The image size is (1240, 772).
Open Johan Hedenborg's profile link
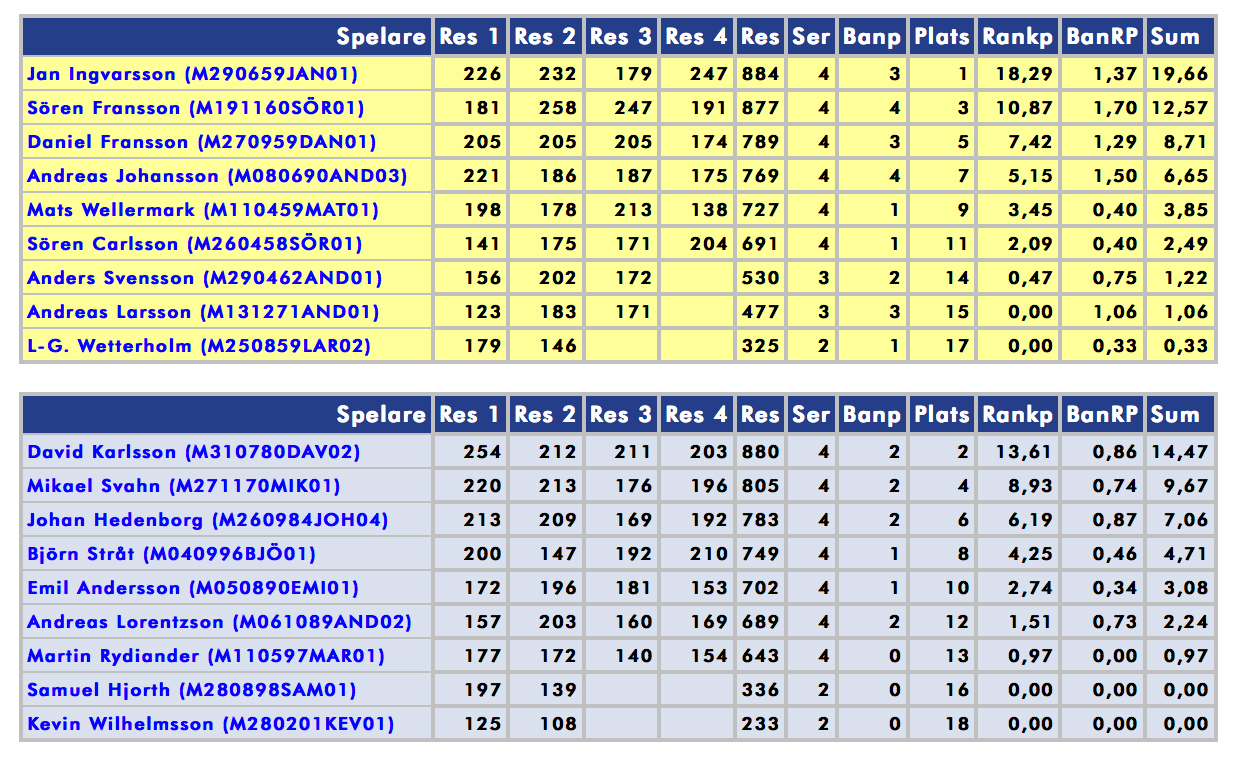pos(207,520)
